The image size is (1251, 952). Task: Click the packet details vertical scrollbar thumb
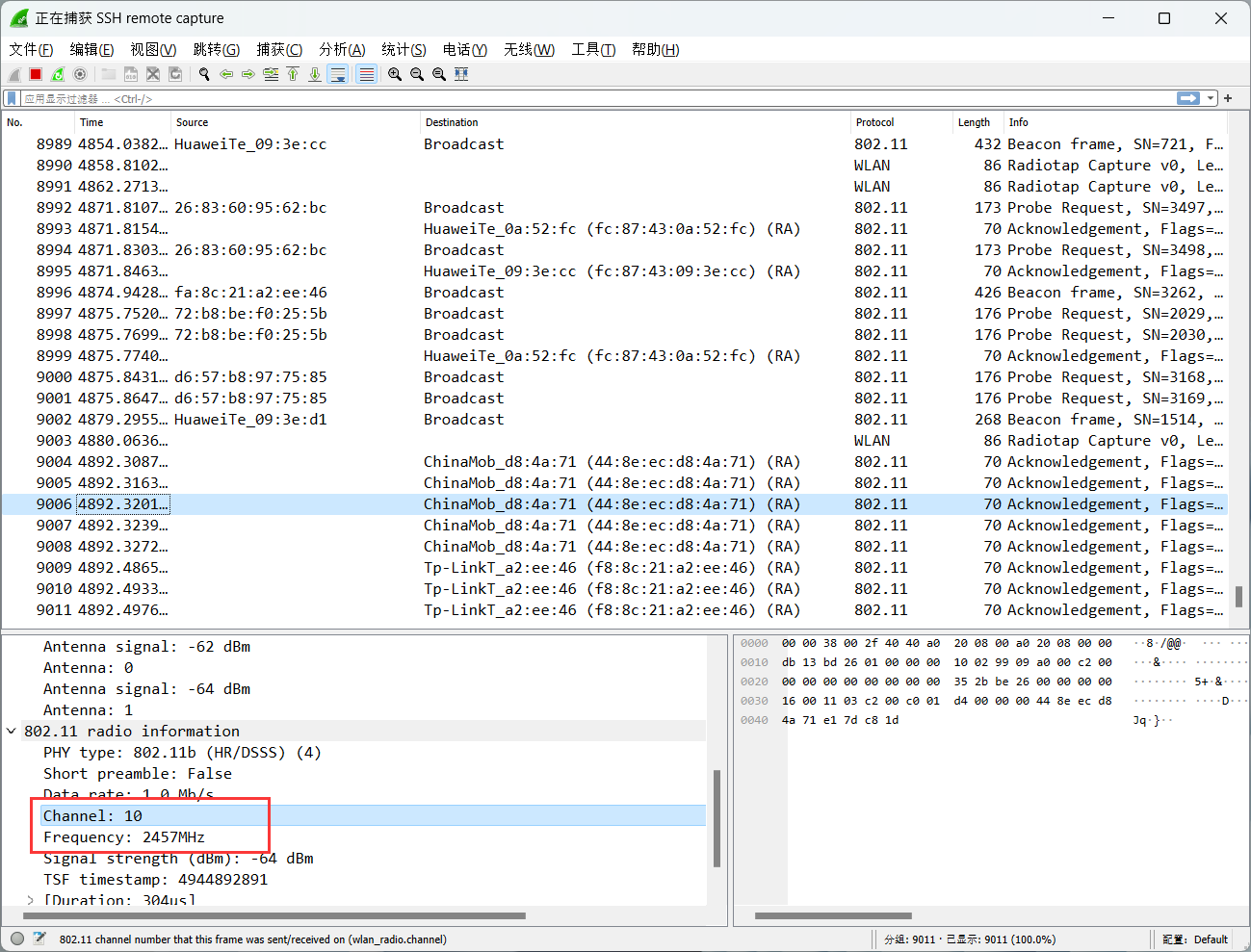tap(717, 818)
